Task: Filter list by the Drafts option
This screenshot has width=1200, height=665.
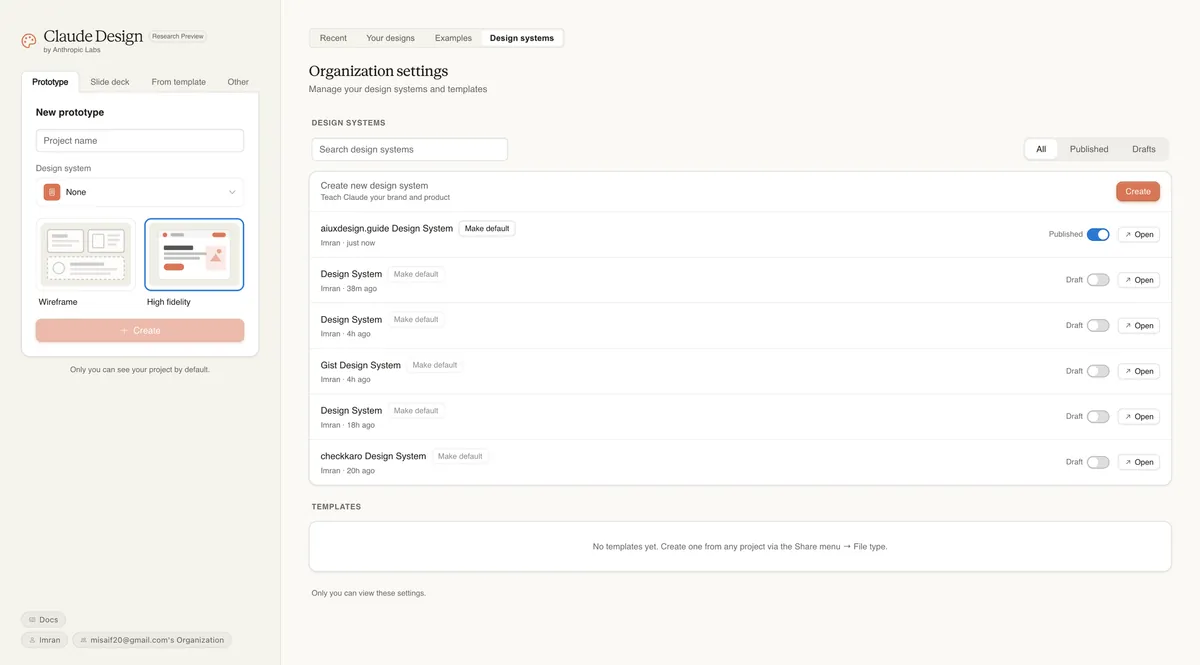Action: (1143, 149)
